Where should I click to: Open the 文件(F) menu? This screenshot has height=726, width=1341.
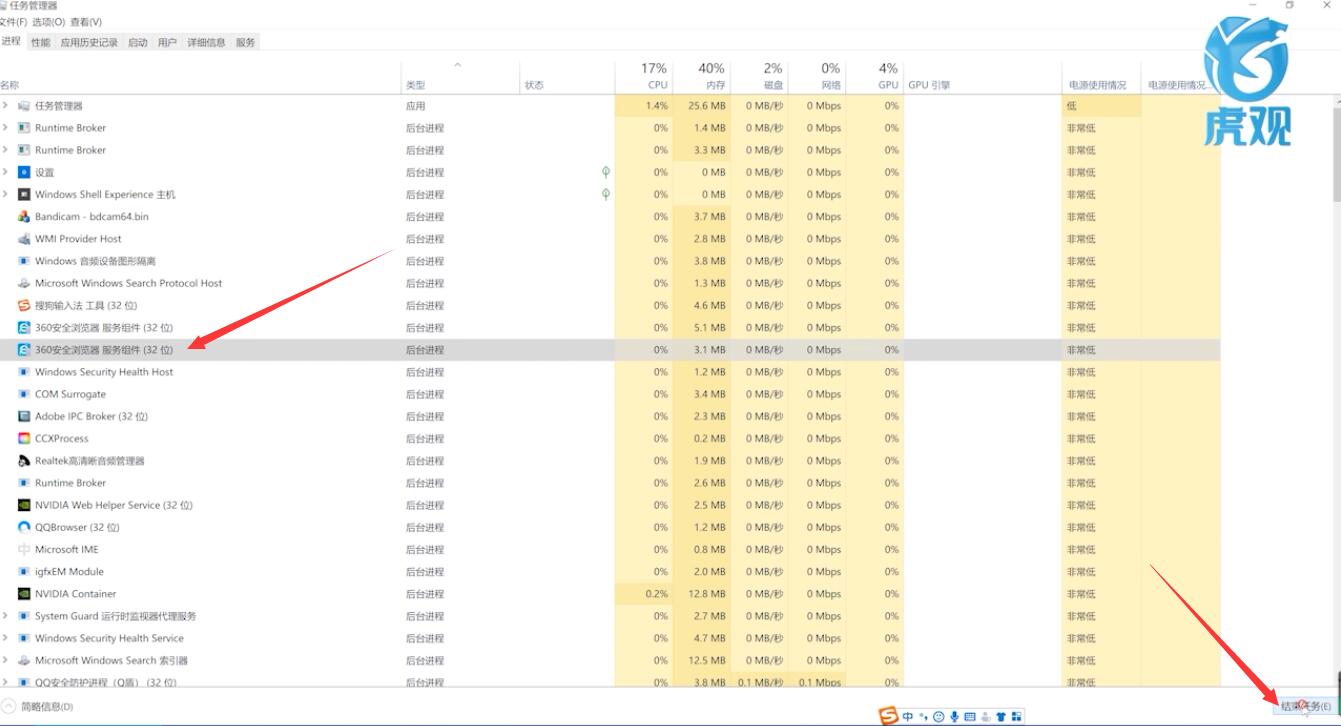[13, 21]
